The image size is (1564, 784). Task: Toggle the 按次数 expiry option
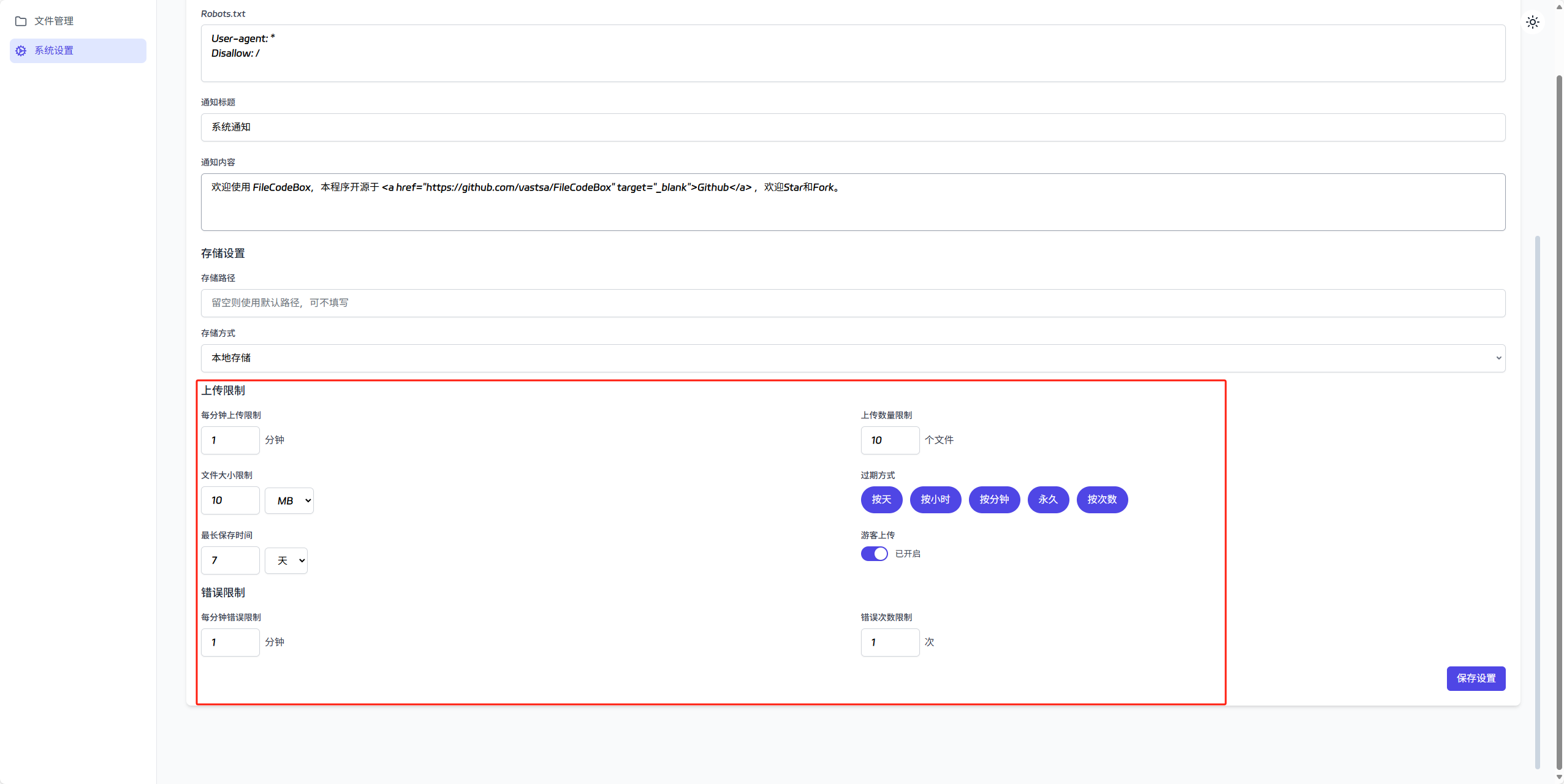coord(1102,500)
